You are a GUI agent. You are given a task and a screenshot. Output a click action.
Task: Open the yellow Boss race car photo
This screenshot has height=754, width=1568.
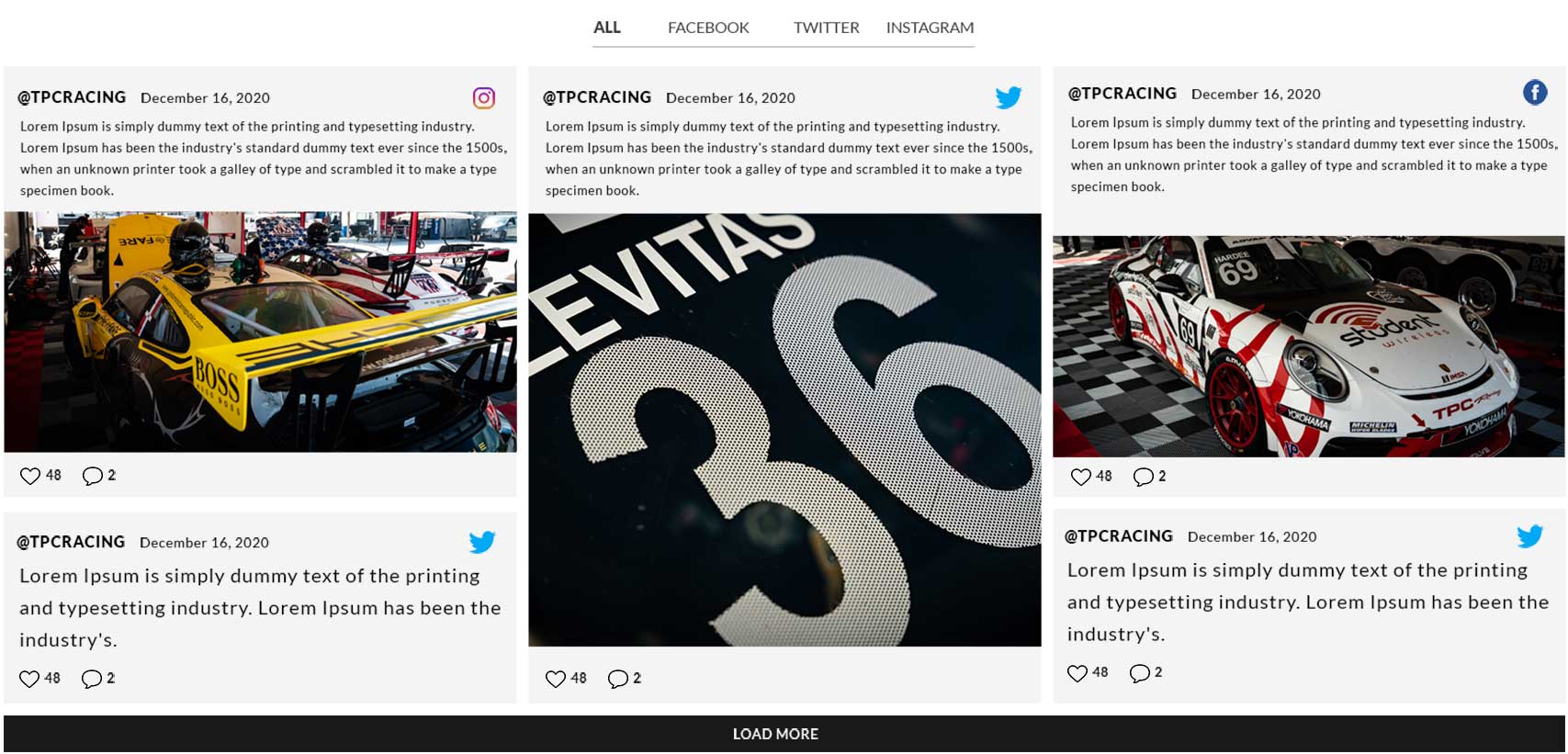coord(261,332)
